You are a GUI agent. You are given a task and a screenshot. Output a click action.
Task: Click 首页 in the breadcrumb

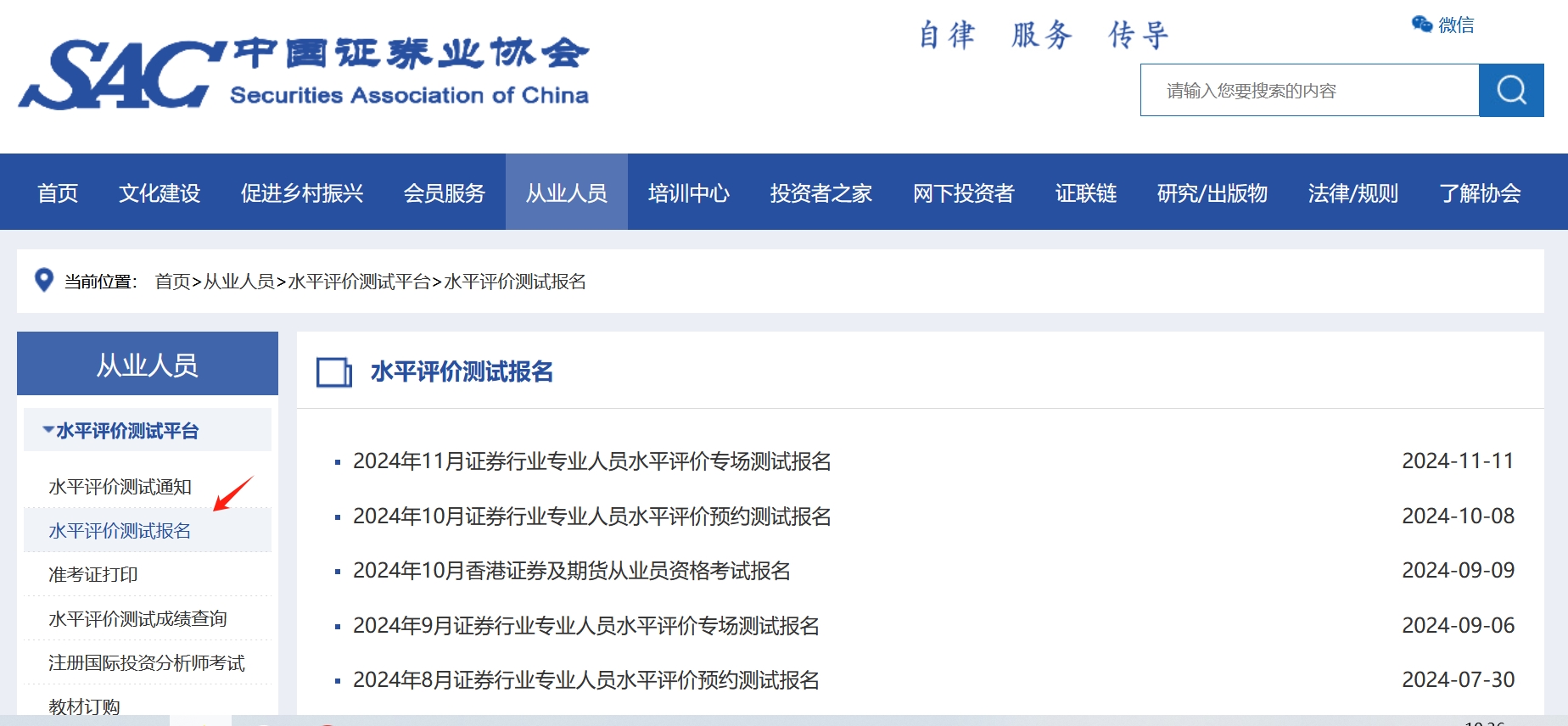172,282
